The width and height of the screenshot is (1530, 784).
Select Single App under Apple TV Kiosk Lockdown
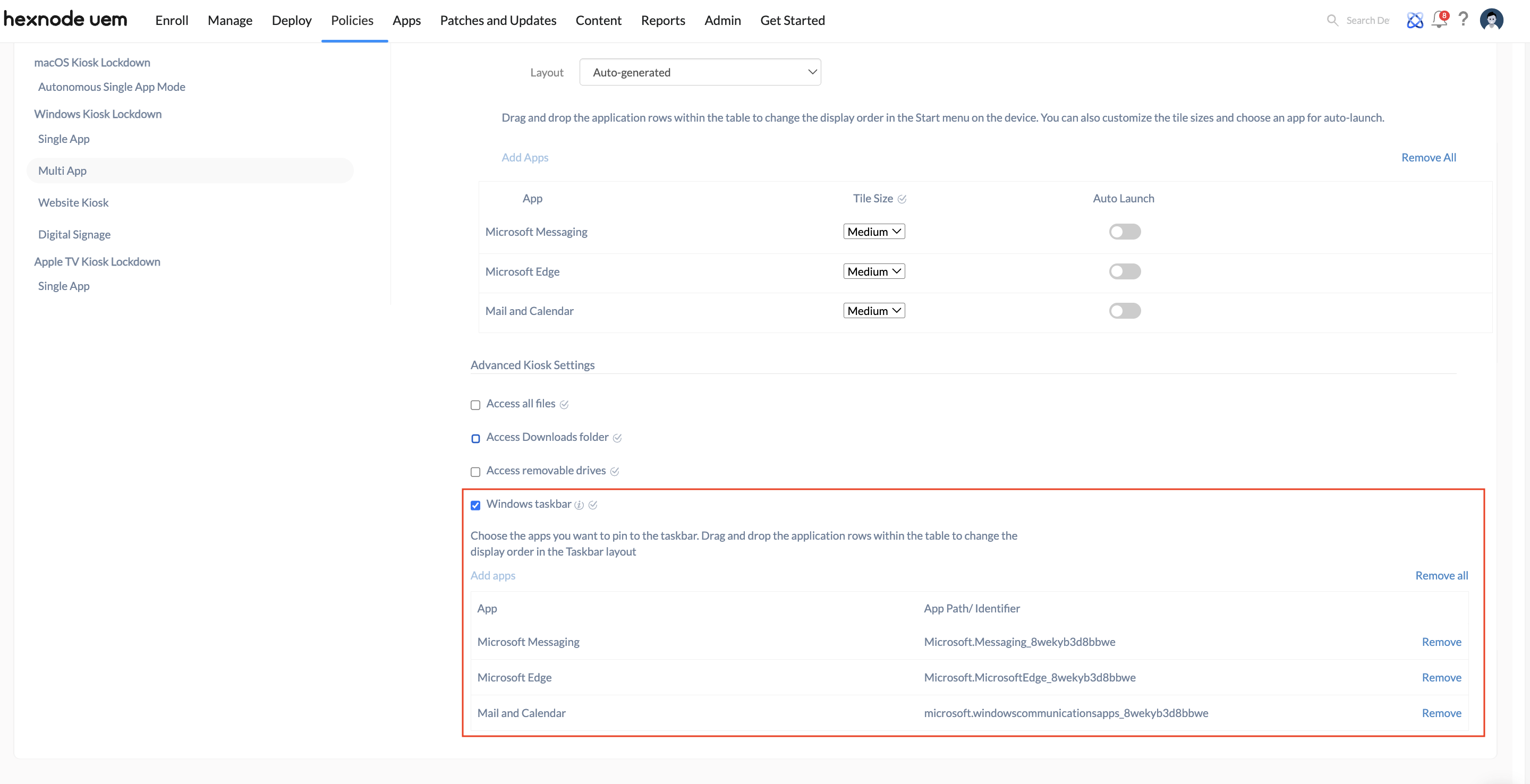(64, 286)
